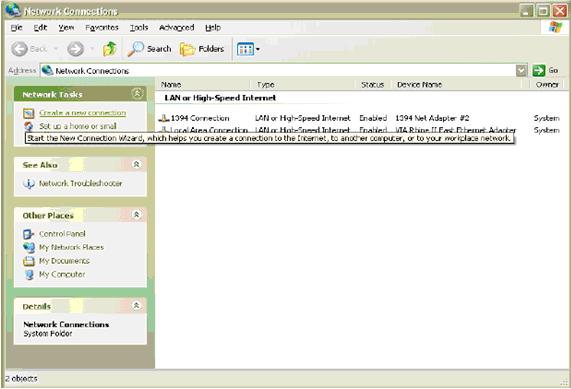Open the Help menu
Image resolution: width=571 pixels, height=389 pixels.
tap(213, 28)
